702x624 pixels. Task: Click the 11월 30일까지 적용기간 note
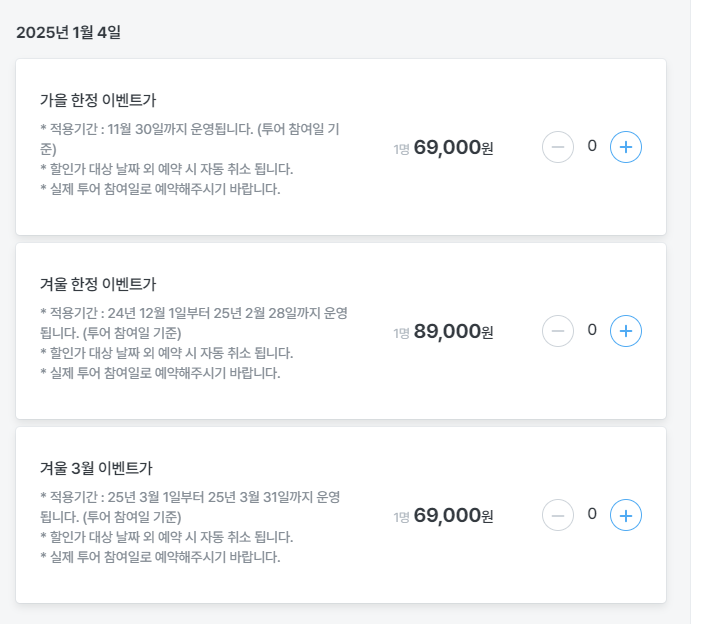pos(194,129)
